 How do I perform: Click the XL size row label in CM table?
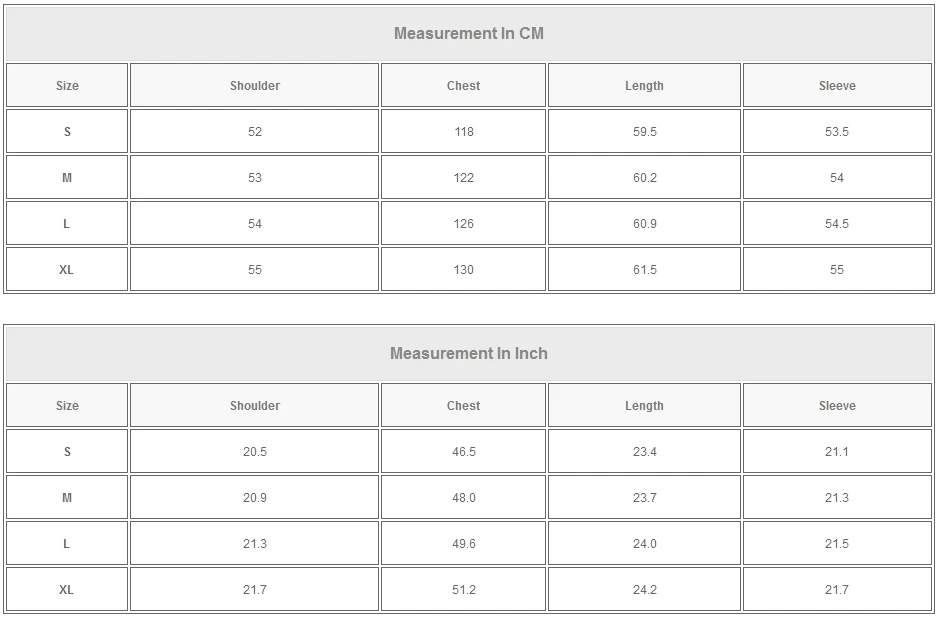click(x=67, y=270)
